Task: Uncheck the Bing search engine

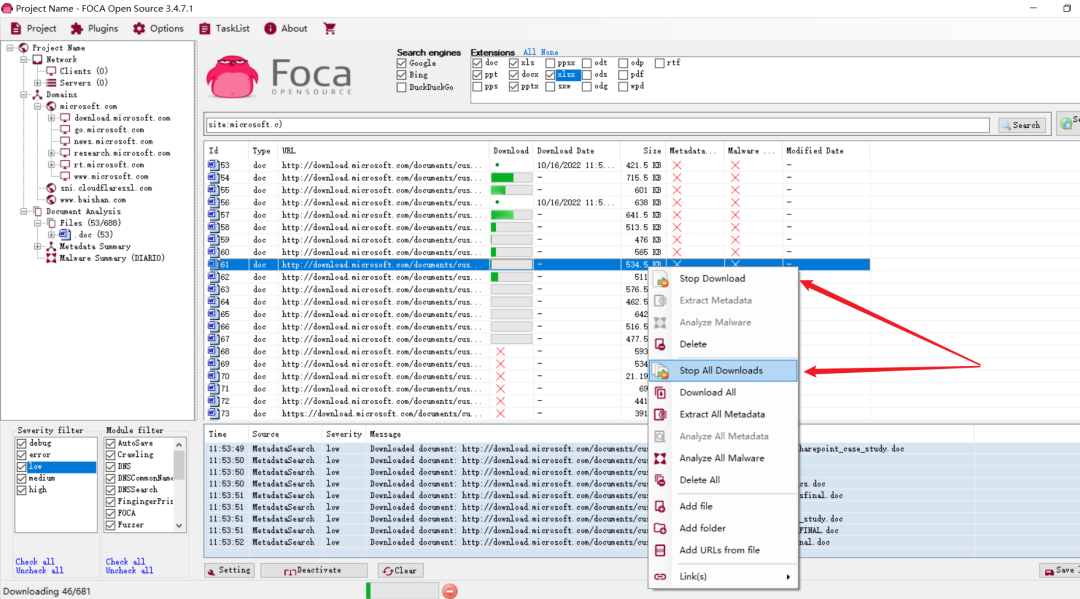Action: point(402,75)
